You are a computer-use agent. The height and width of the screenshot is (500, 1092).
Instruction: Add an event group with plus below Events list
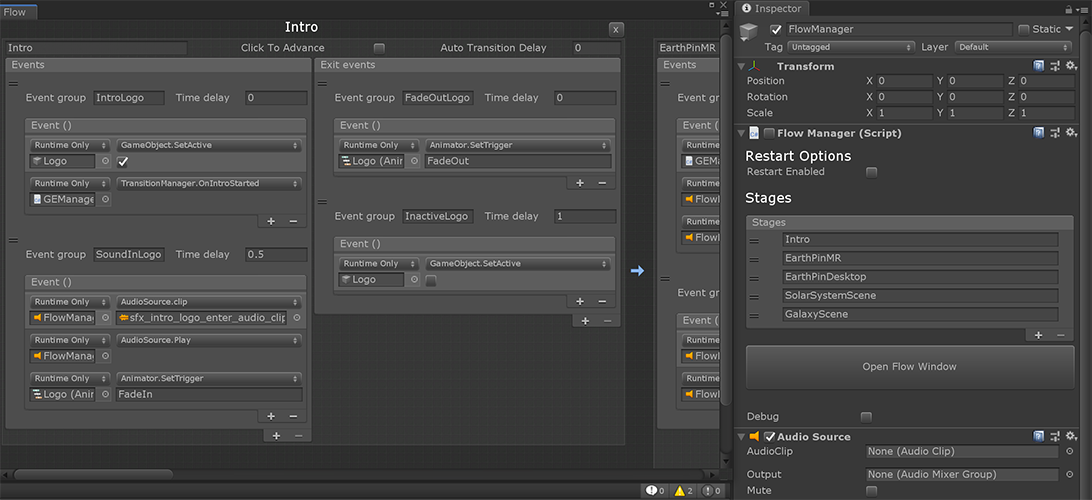(276, 435)
